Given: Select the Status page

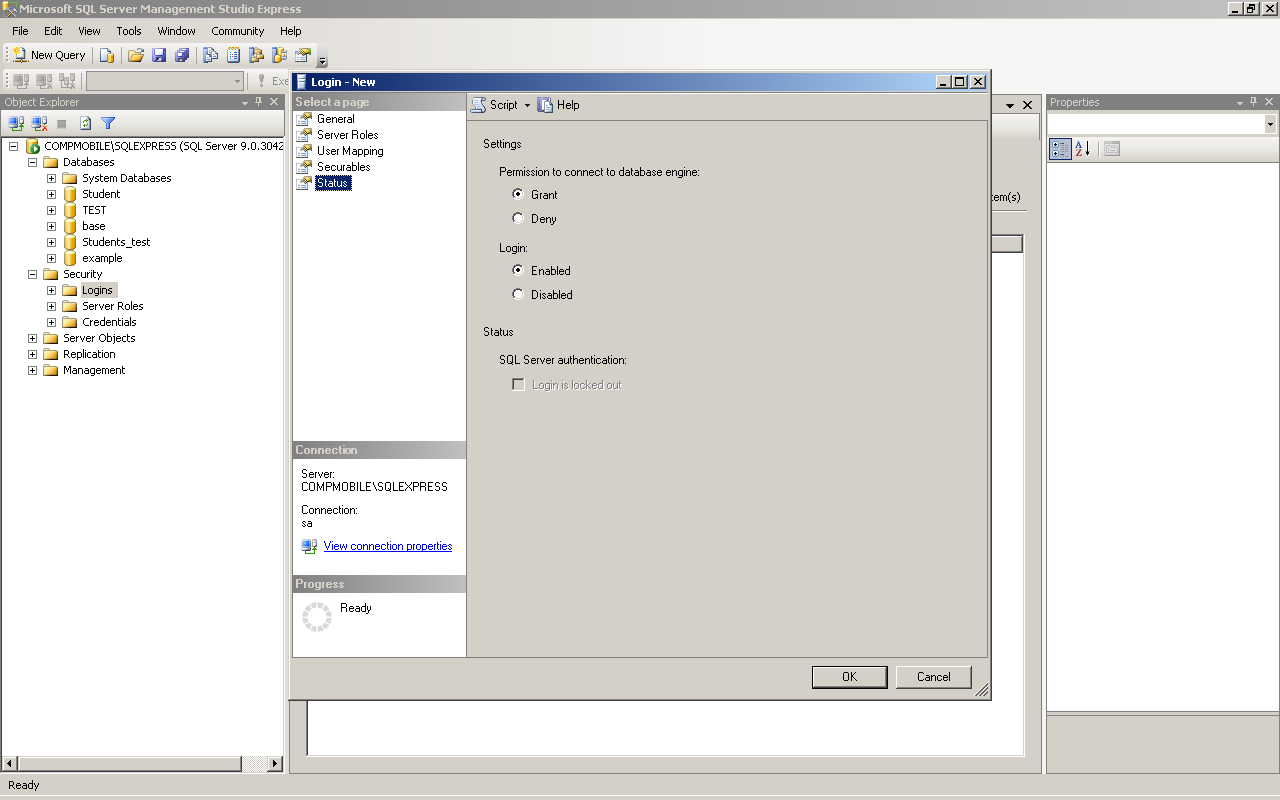Looking at the screenshot, I should tap(332, 183).
